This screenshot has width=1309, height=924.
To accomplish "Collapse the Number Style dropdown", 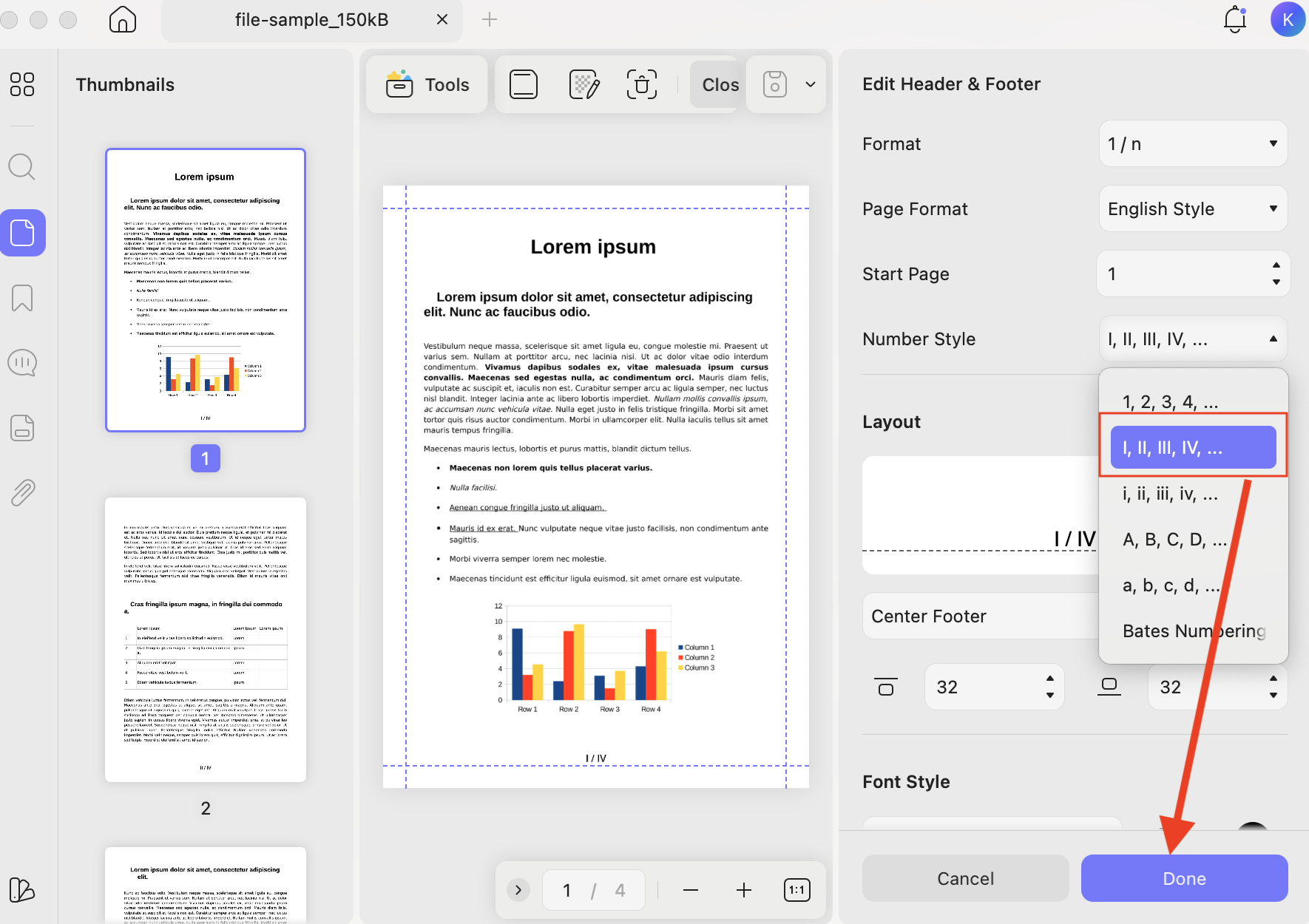I will pyautogui.click(x=1193, y=339).
